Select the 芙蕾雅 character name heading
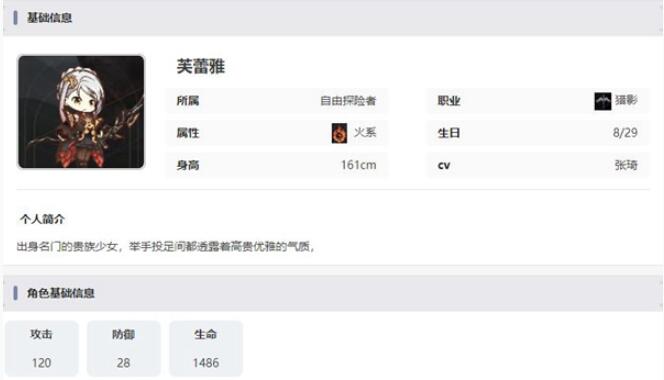Viewport: 664px width, 380px height. (x=201, y=67)
